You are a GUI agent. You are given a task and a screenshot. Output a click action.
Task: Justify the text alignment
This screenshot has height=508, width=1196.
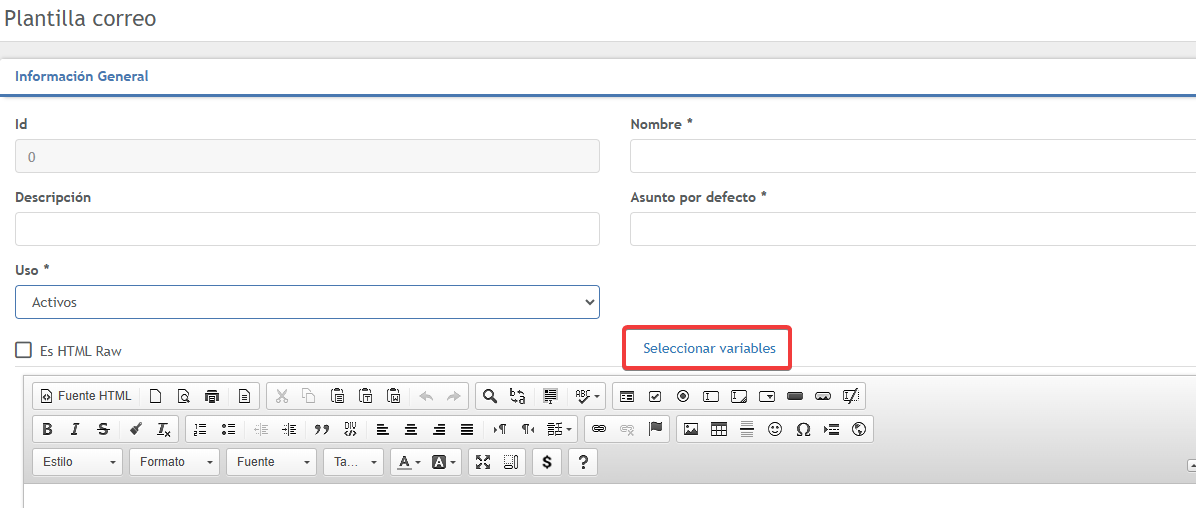click(x=468, y=429)
